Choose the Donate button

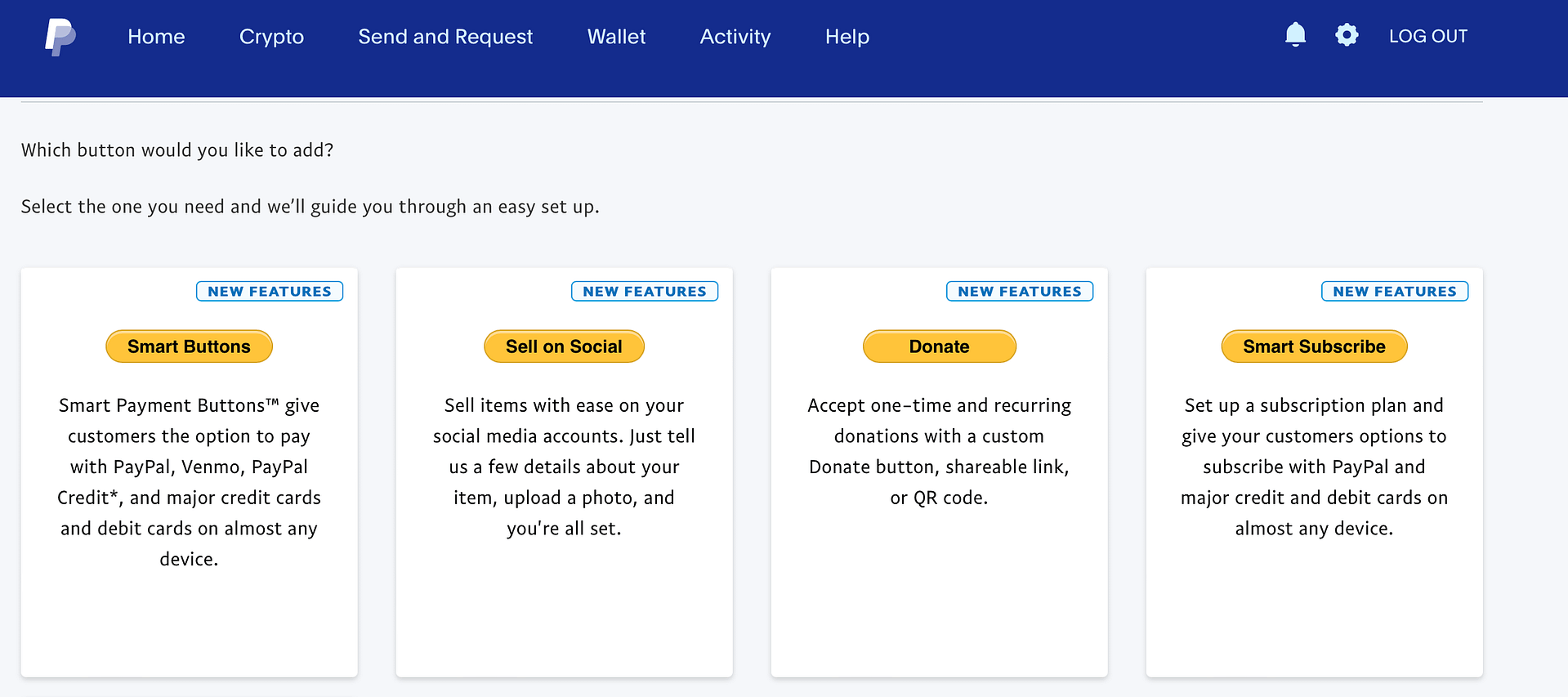940,346
